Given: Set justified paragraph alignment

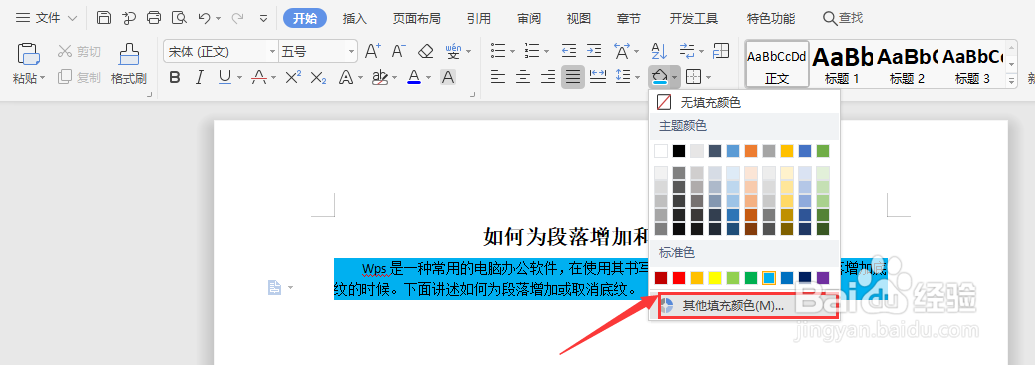Looking at the screenshot, I should pos(573,78).
